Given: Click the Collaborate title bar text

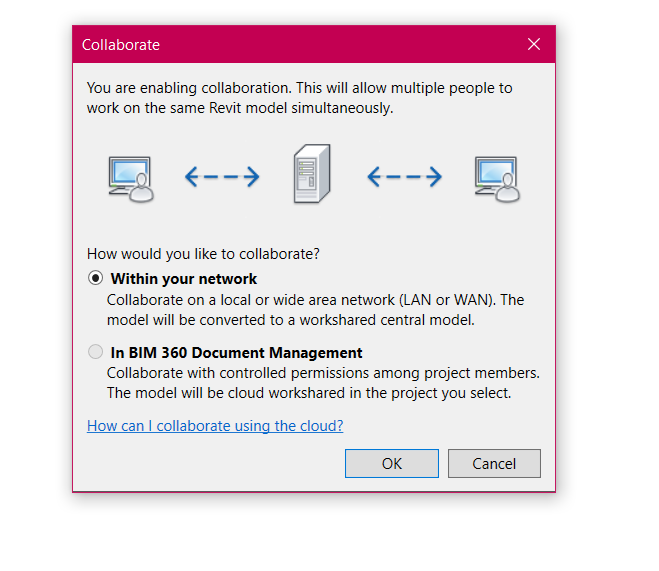Looking at the screenshot, I should coord(121,45).
